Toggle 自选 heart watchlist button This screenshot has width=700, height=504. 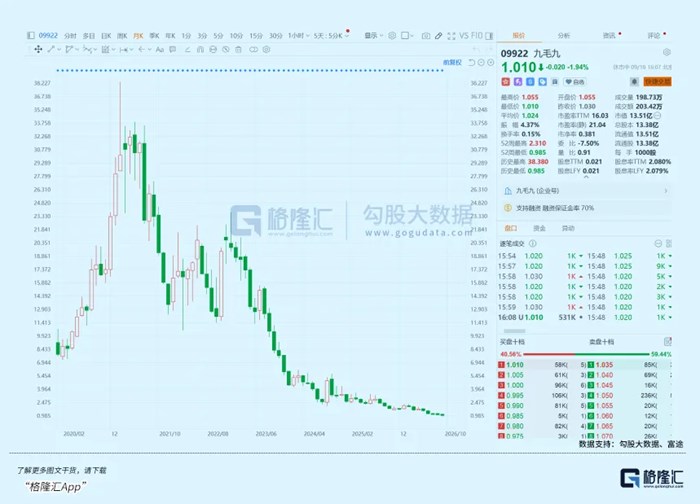pyautogui.click(x=575, y=82)
